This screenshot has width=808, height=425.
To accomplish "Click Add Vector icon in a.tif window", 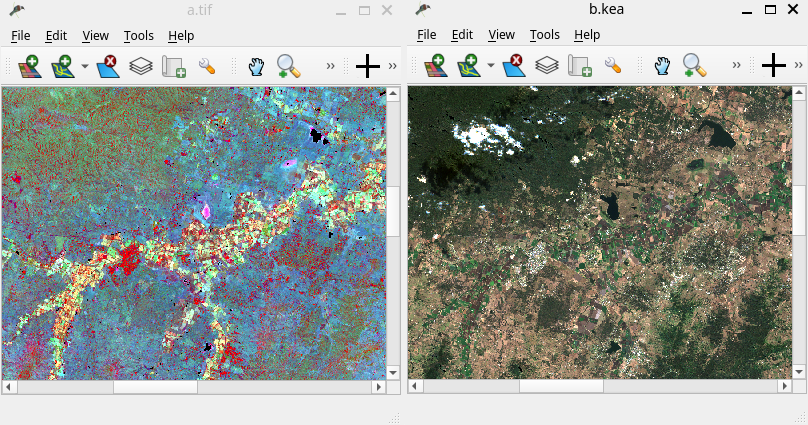I will pyautogui.click(x=63, y=66).
